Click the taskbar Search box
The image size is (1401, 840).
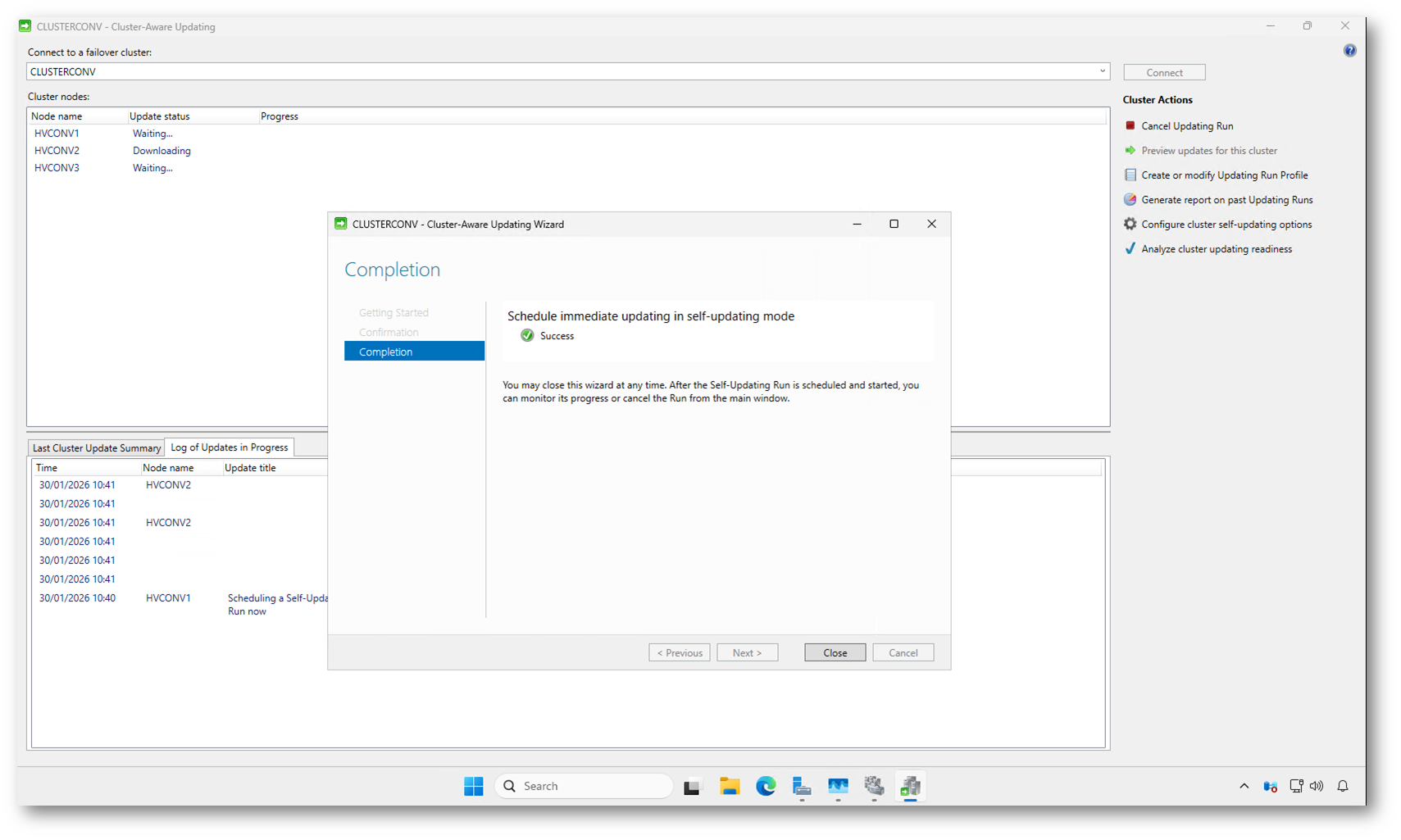click(584, 787)
